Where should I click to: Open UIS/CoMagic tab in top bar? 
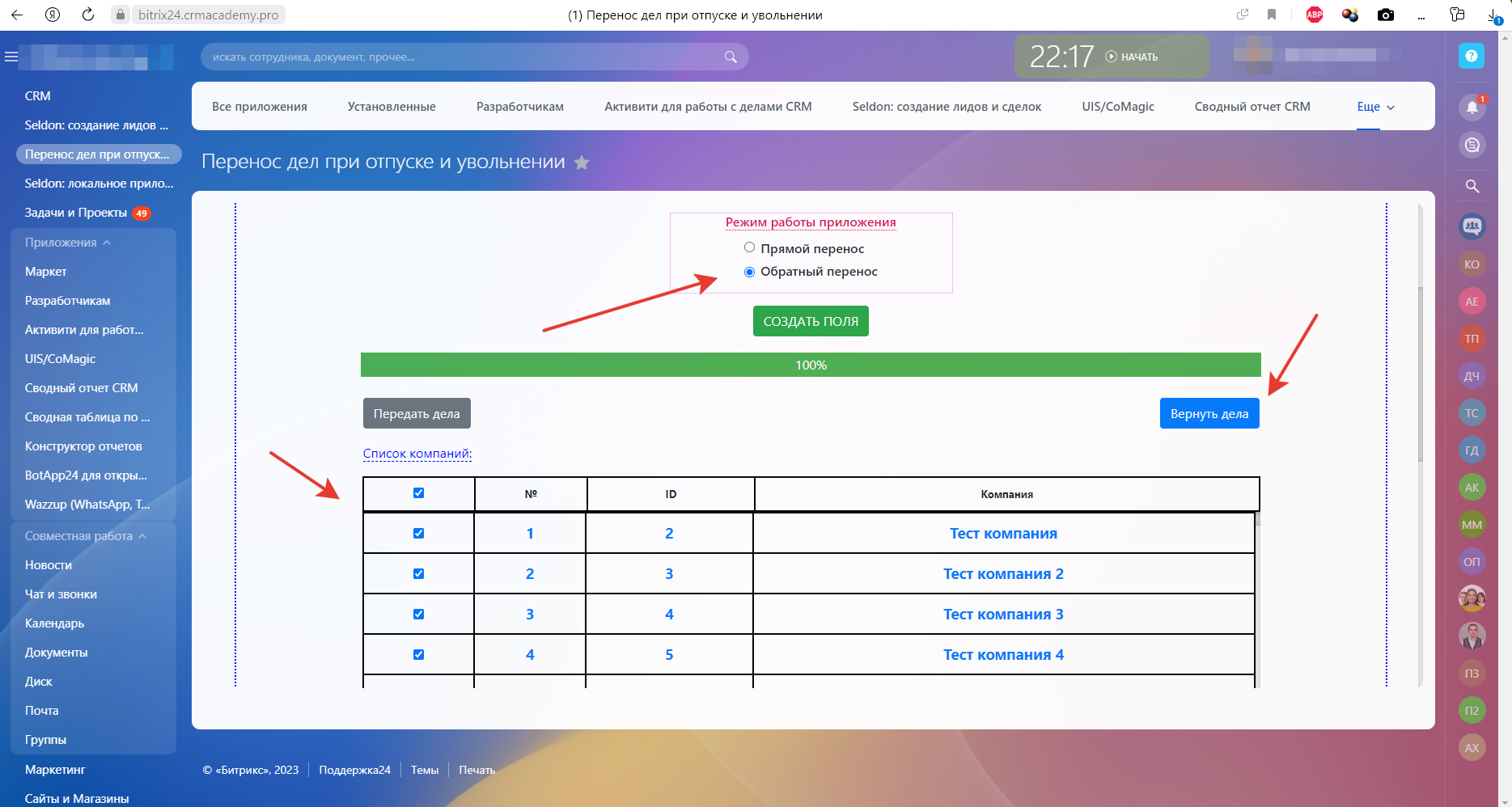(x=1118, y=107)
